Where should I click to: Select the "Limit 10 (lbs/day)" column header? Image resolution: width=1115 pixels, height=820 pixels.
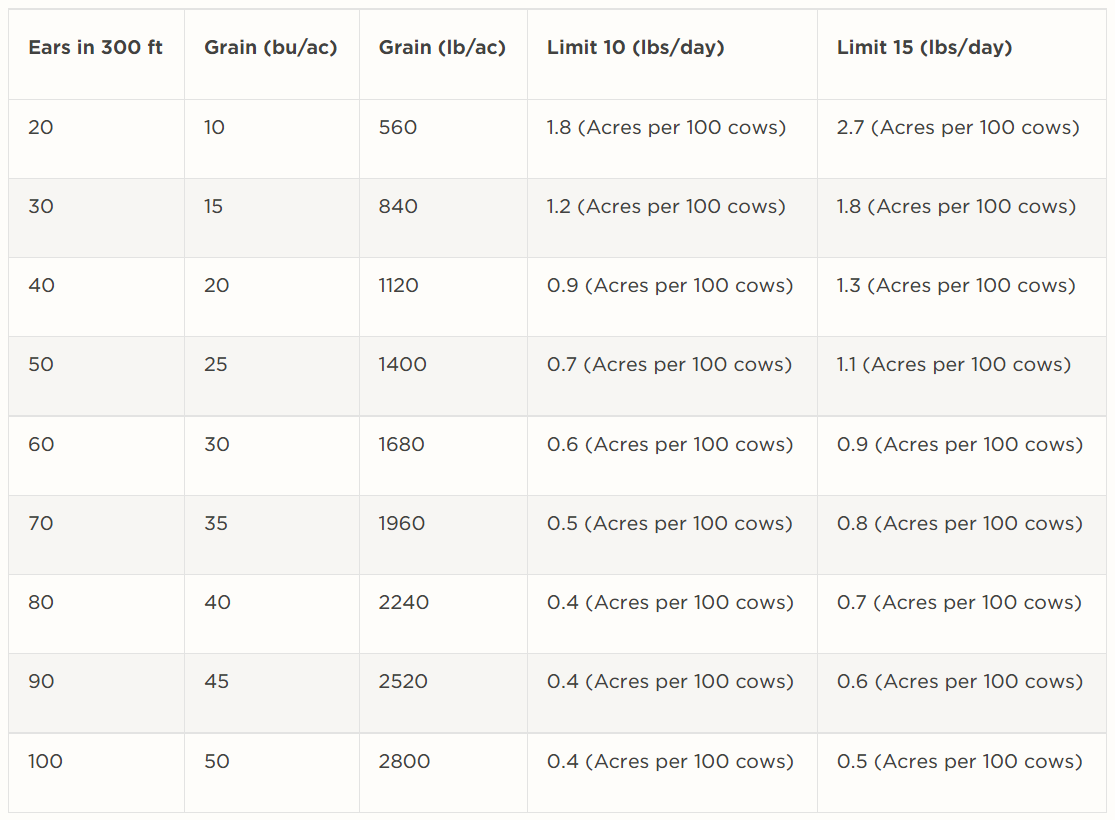(635, 48)
